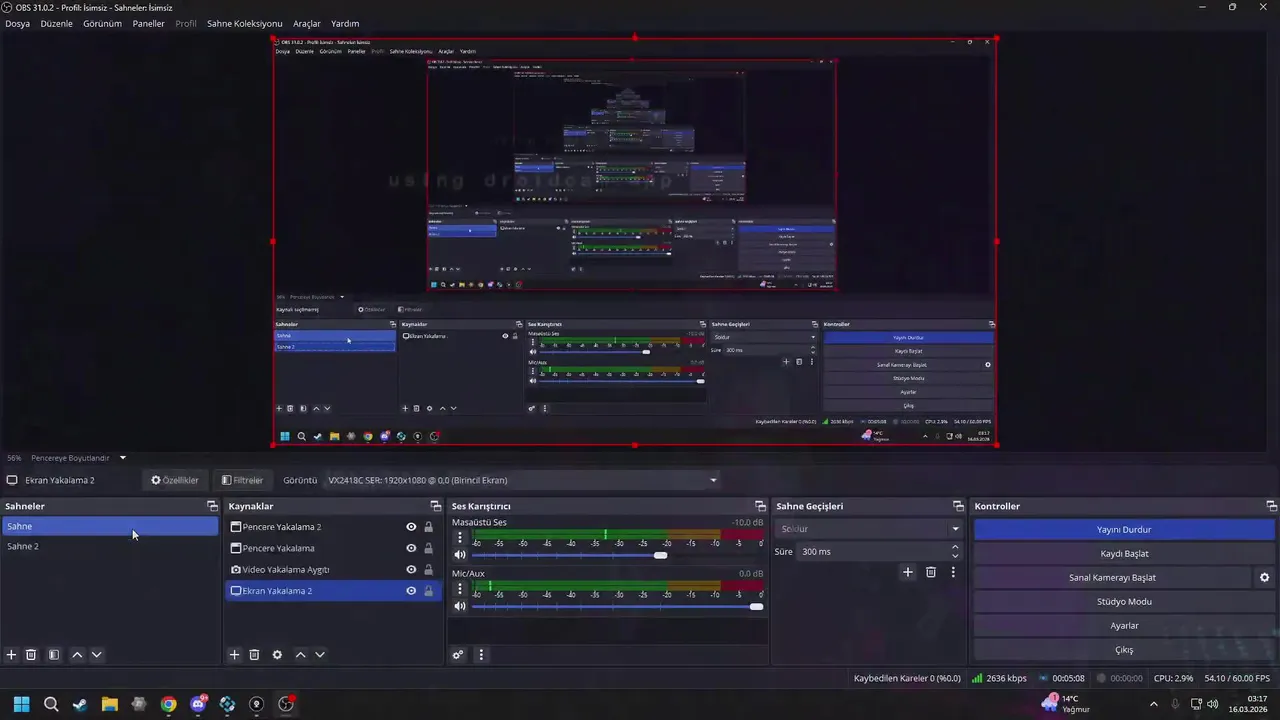This screenshot has height=720, width=1280.
Task: Click Kaydı Başlat button
Action: [x=1124, y=553]
